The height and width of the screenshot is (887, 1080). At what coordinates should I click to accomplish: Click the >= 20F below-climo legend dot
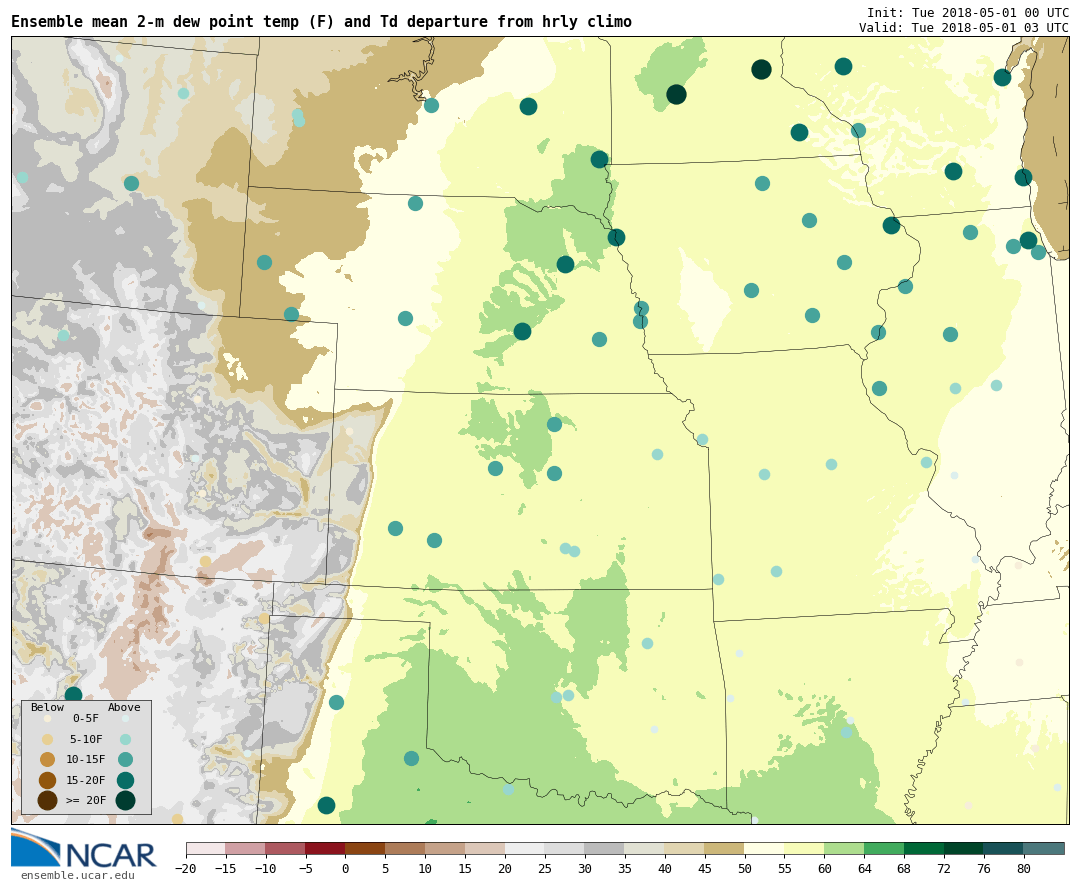[x=47, y=800]
